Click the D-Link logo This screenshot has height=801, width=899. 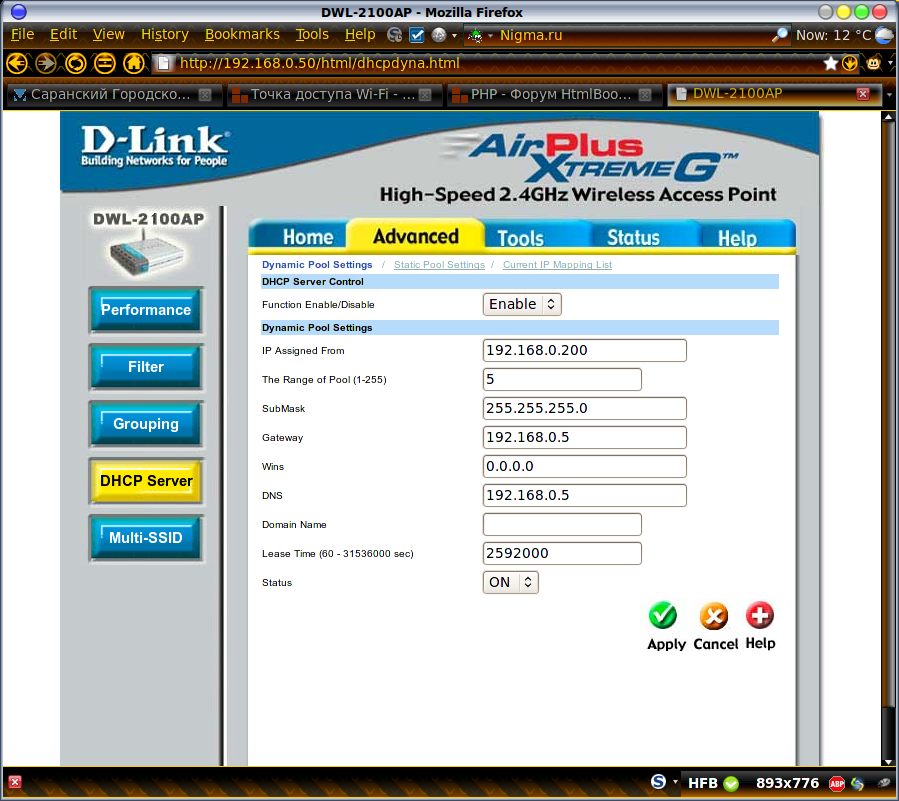155,146
